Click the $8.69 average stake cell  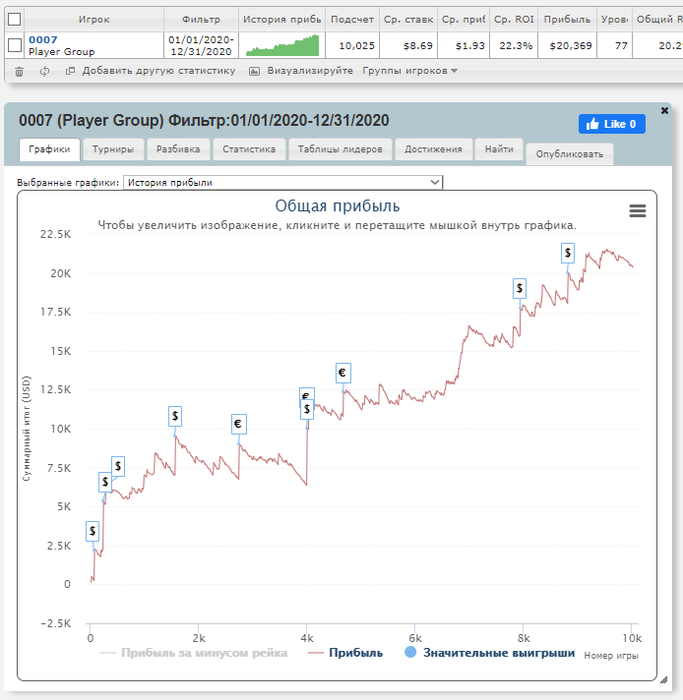tap(408, 45)
